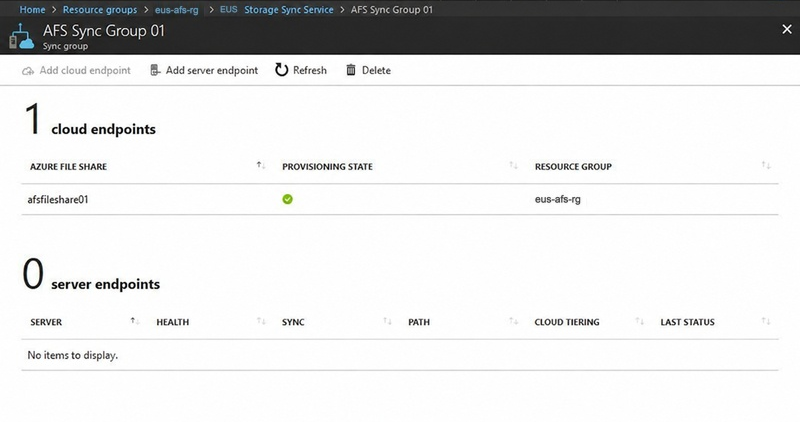Image resolution: width=800 pixels, height=422 pixels.
Task: Go to Home in breadcrumb
Action: point(32,9)
